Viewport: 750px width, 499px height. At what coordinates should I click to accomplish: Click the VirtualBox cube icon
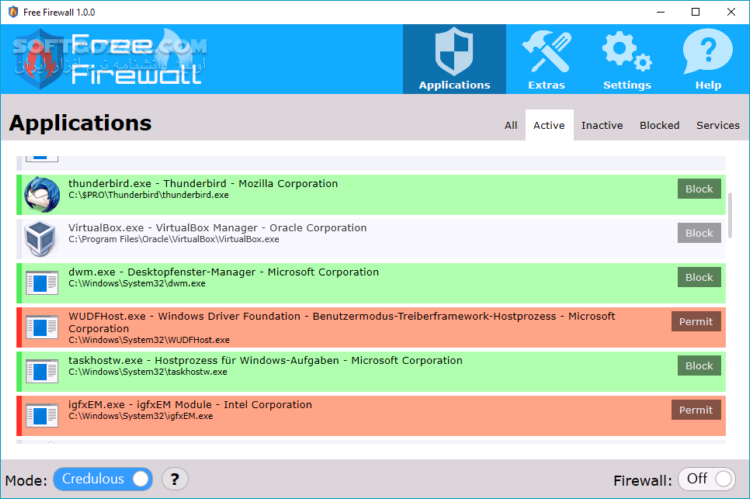pyautogui.click(x=41, y=238)
